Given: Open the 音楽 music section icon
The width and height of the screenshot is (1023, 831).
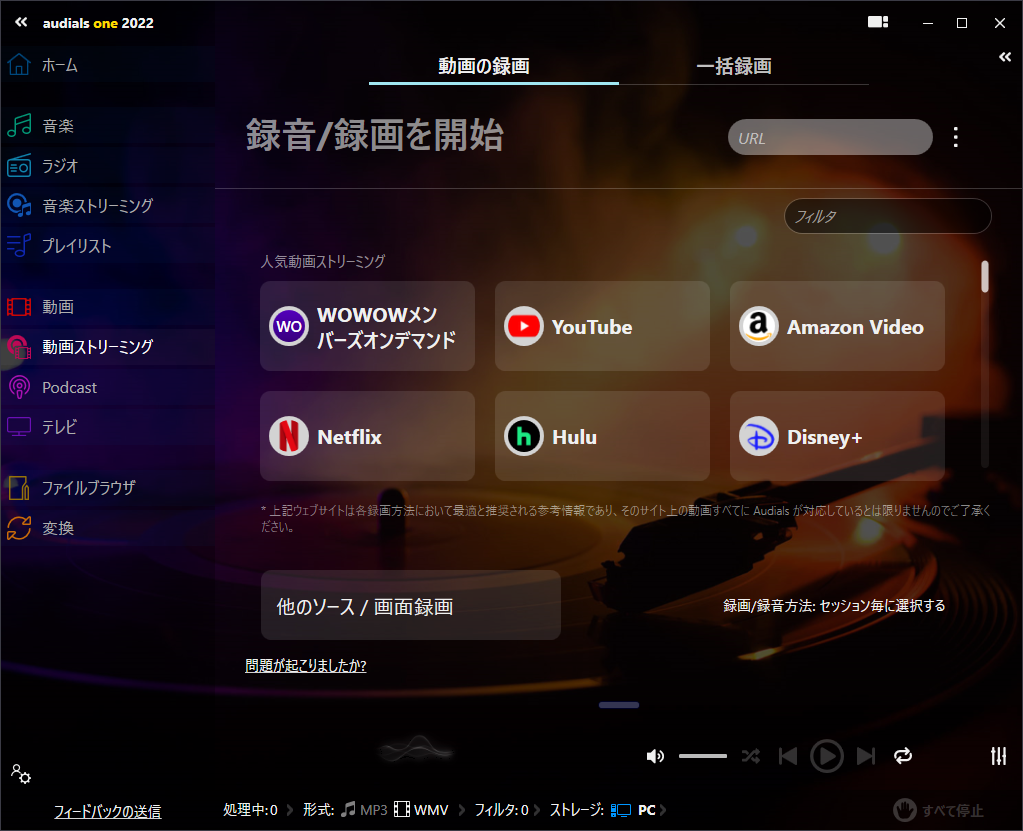Looking at the screenshot, I should point(19,125).
